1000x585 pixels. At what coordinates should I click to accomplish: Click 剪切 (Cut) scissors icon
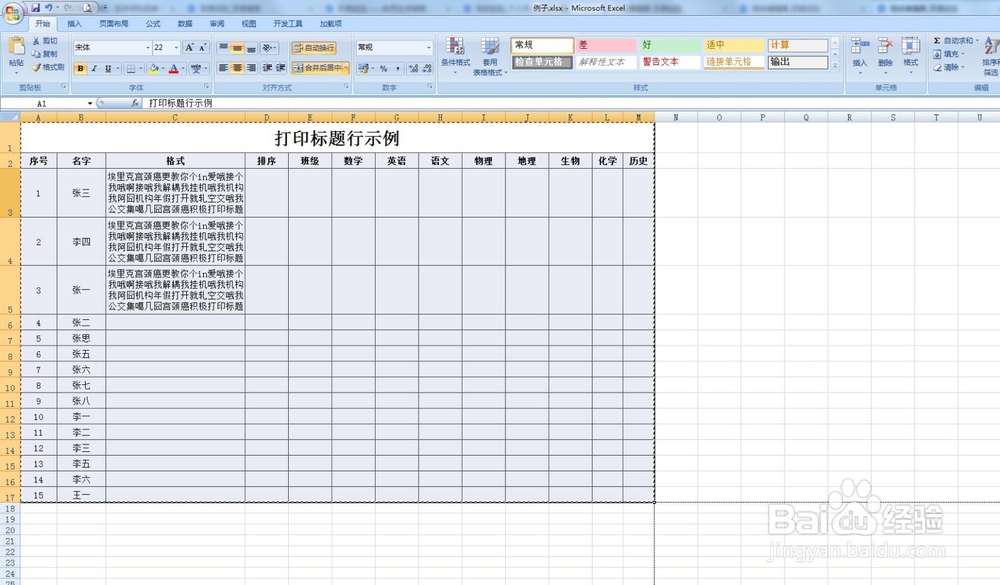(x=36, y=41)
